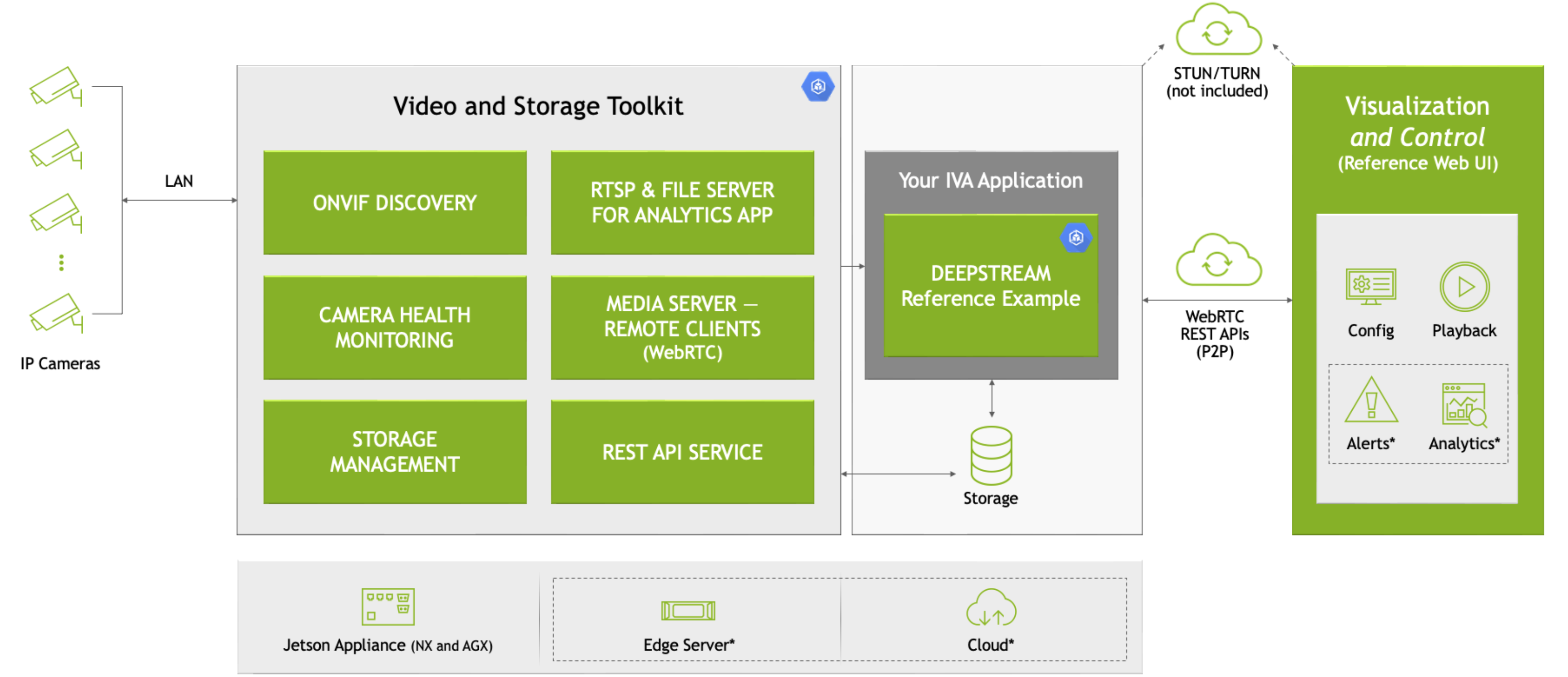Click the blue Kubernetes badge in Toolkit header
The width and height of the screenshot is (1568, 677).
point(818,86)
